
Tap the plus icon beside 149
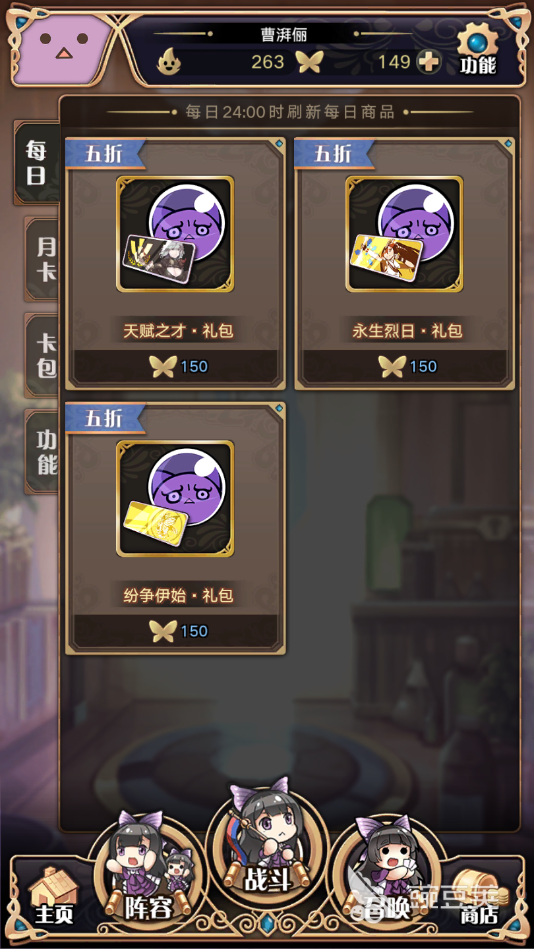(427, 62)
